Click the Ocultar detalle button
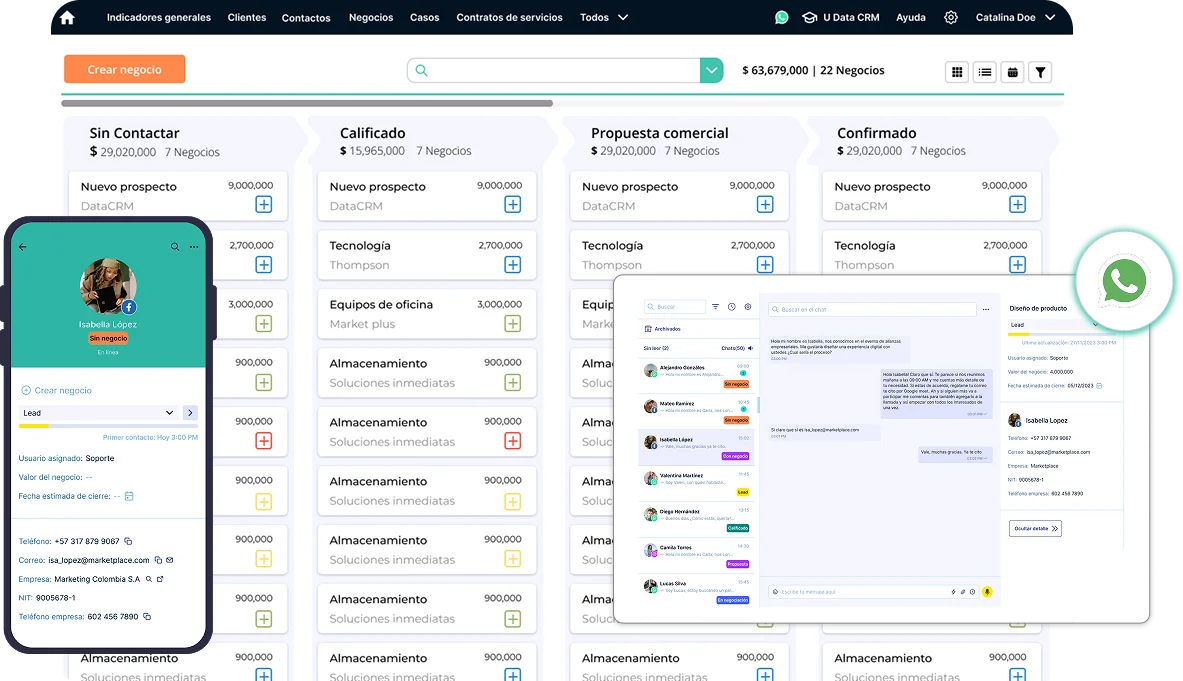 pyautogui.click(x=1035, y=528)
